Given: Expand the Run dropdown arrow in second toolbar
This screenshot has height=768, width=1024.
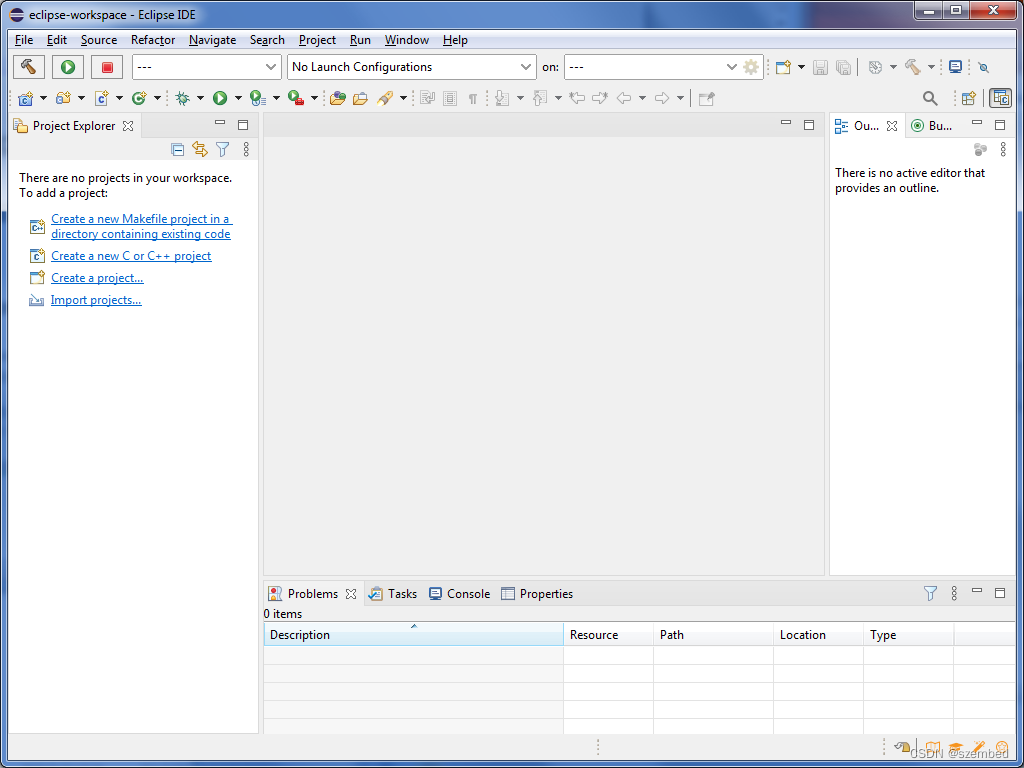Looking at the screenshot, I should click(x=238, y=99).
